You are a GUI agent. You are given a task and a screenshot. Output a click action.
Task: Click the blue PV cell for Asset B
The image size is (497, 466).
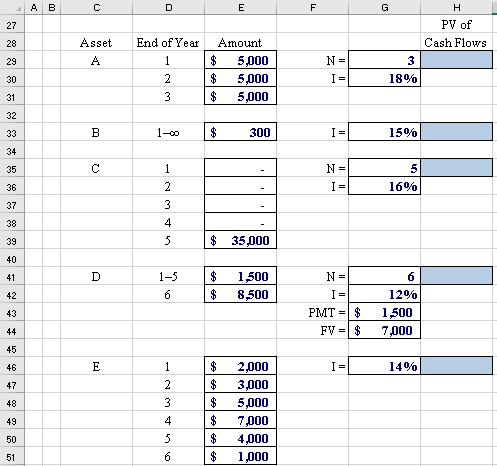457,132
